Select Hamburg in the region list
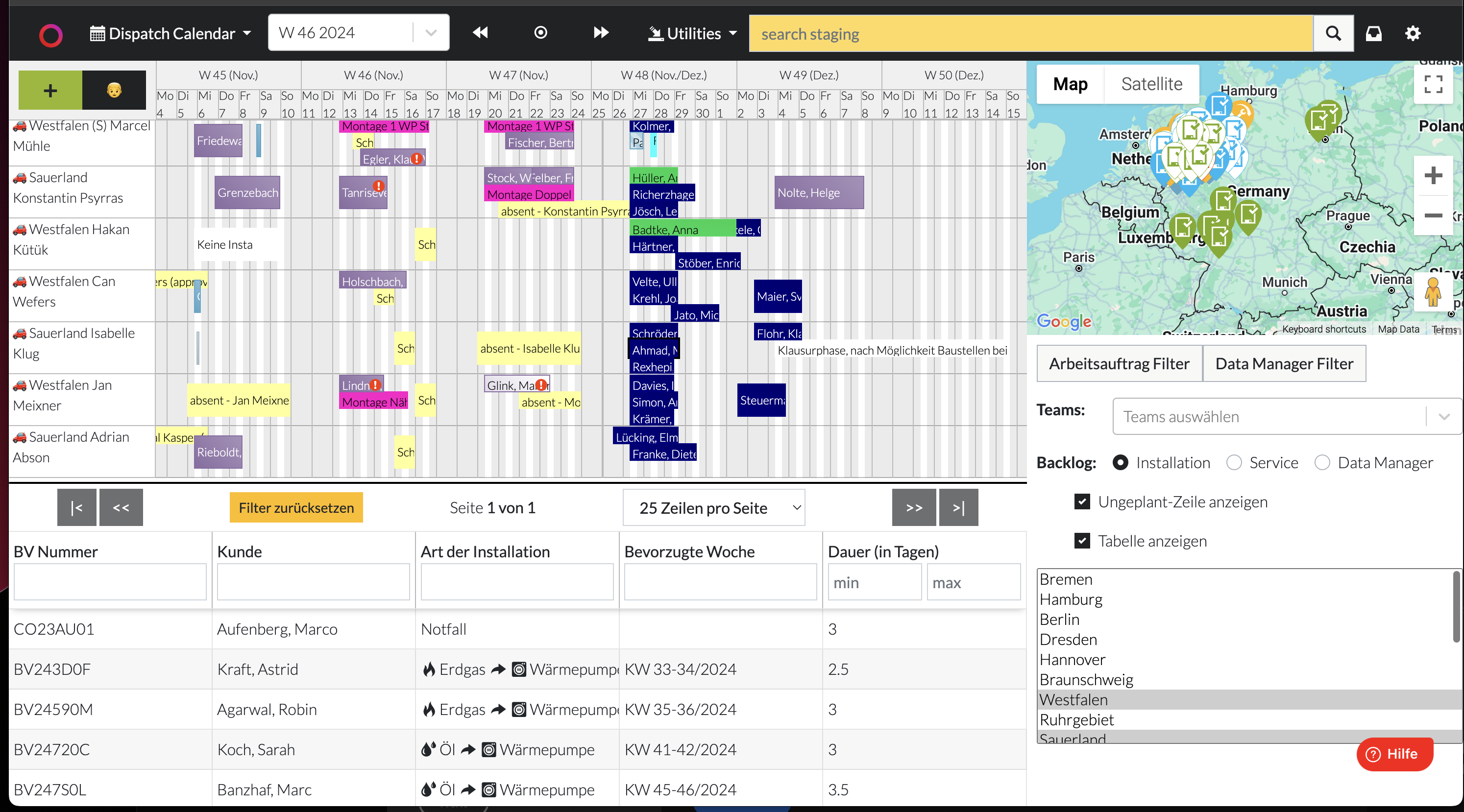Image resolution: width=1464 pixels, height=812 pixels. coord(1244,599)
